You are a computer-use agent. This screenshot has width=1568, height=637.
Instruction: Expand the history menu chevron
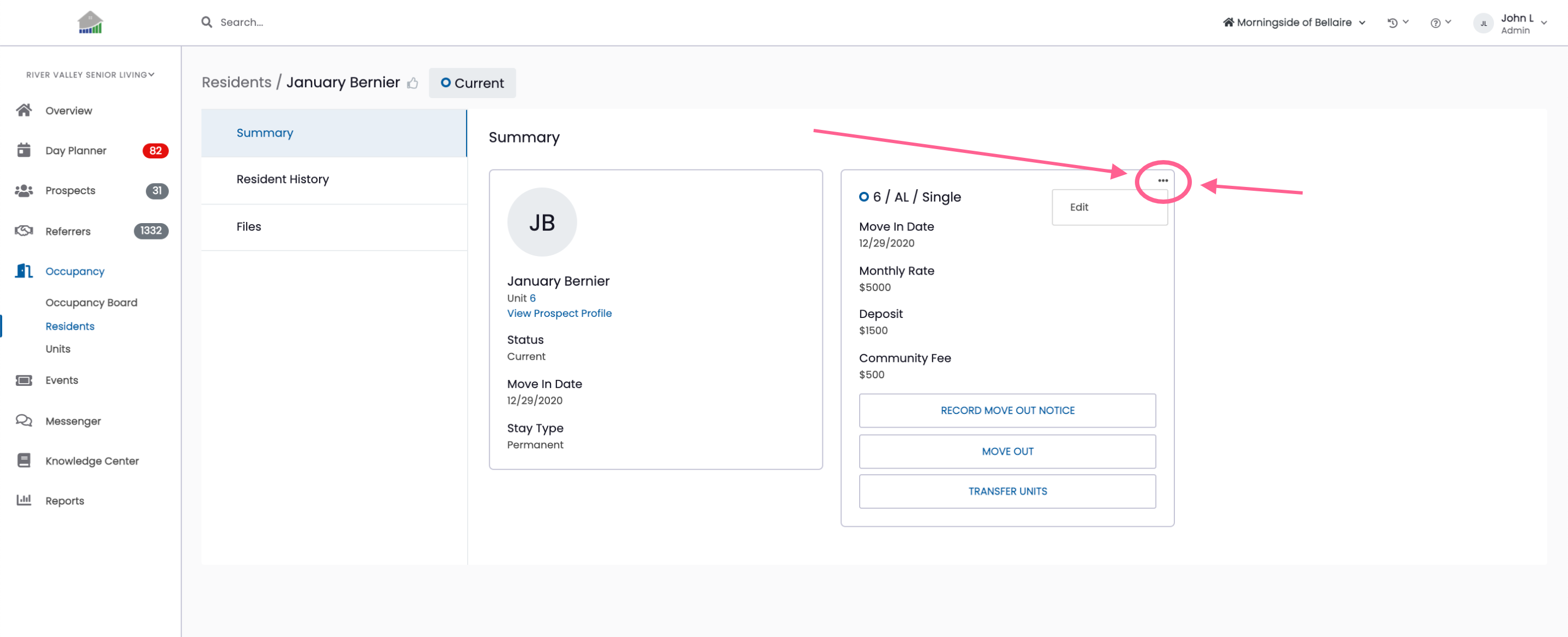click(x=1406, y=22)
